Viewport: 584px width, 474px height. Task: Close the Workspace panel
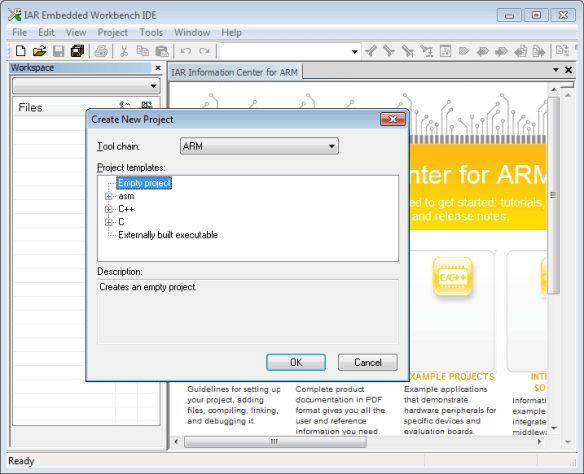[x=158, y=68]
